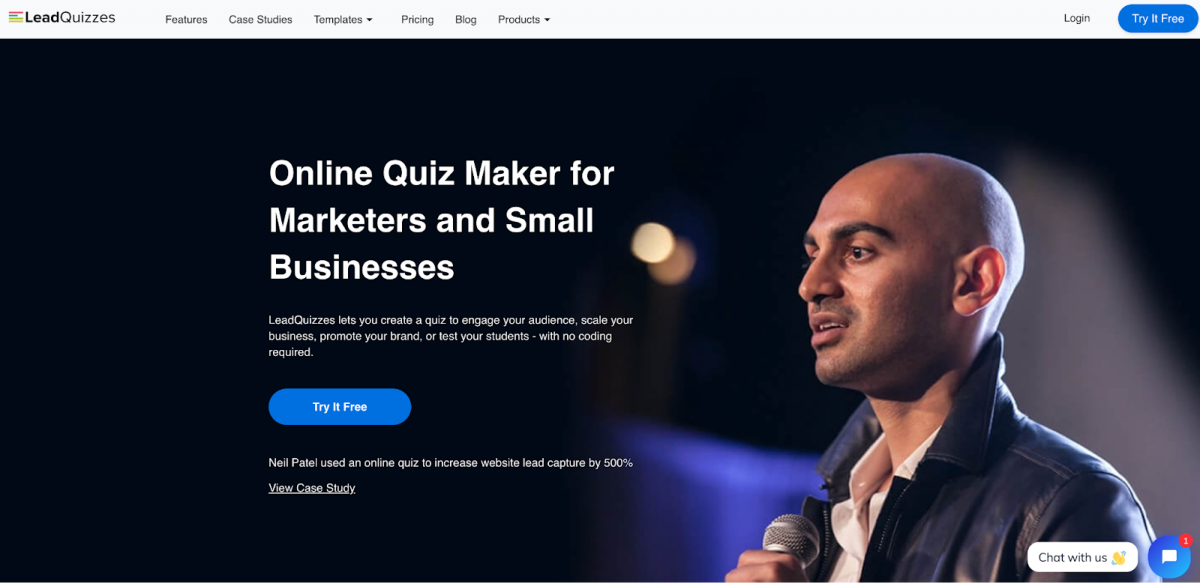
Task: Click the red notification badge on chat
Action: [1186, 541]
